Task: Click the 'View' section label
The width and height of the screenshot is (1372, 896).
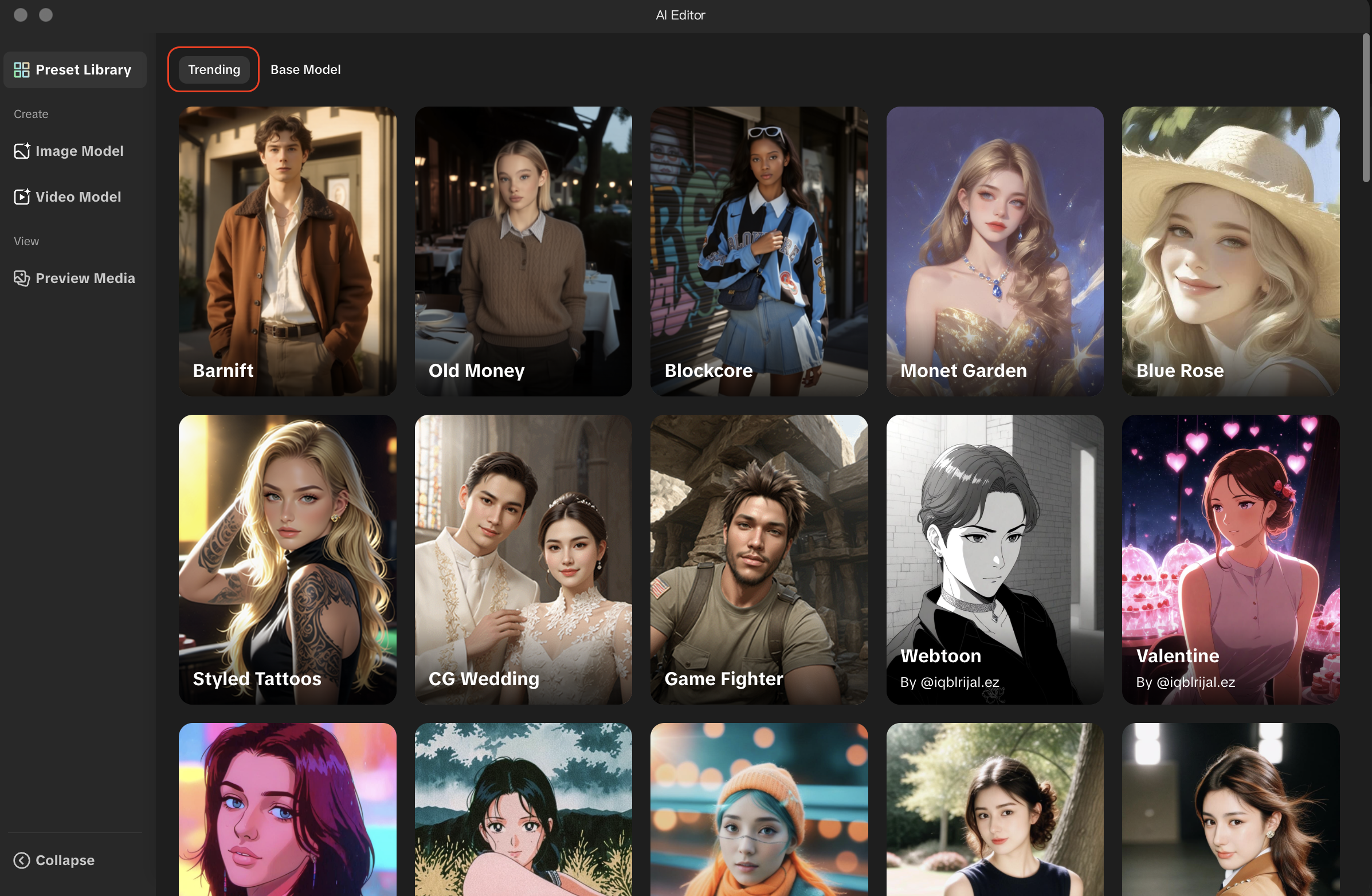Action: pos(26,241)
